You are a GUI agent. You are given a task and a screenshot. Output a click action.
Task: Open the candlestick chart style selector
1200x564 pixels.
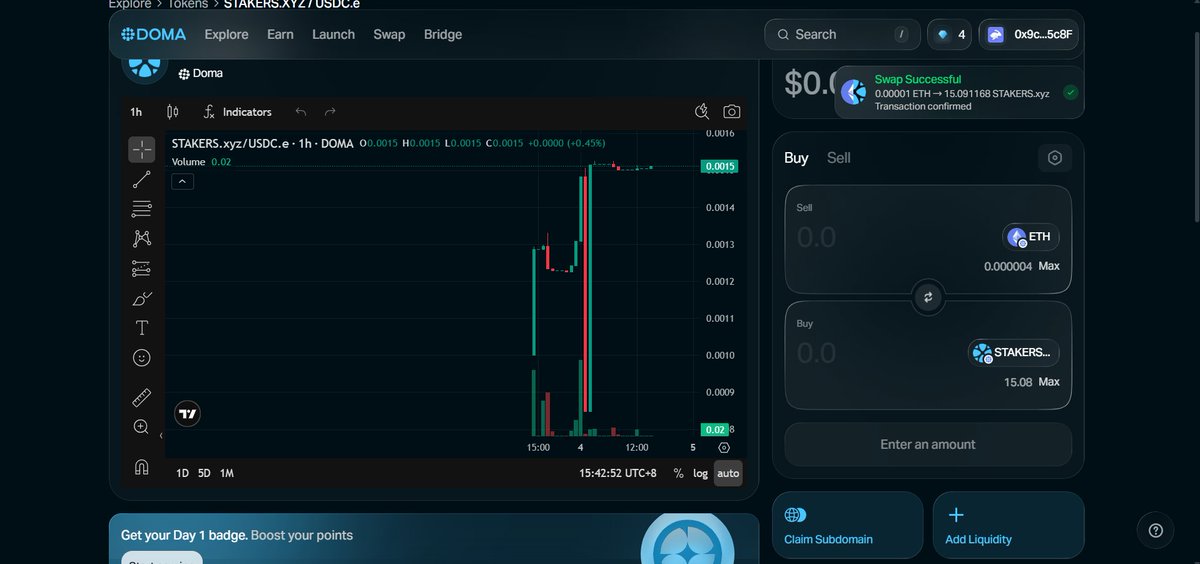coord(172,112)
